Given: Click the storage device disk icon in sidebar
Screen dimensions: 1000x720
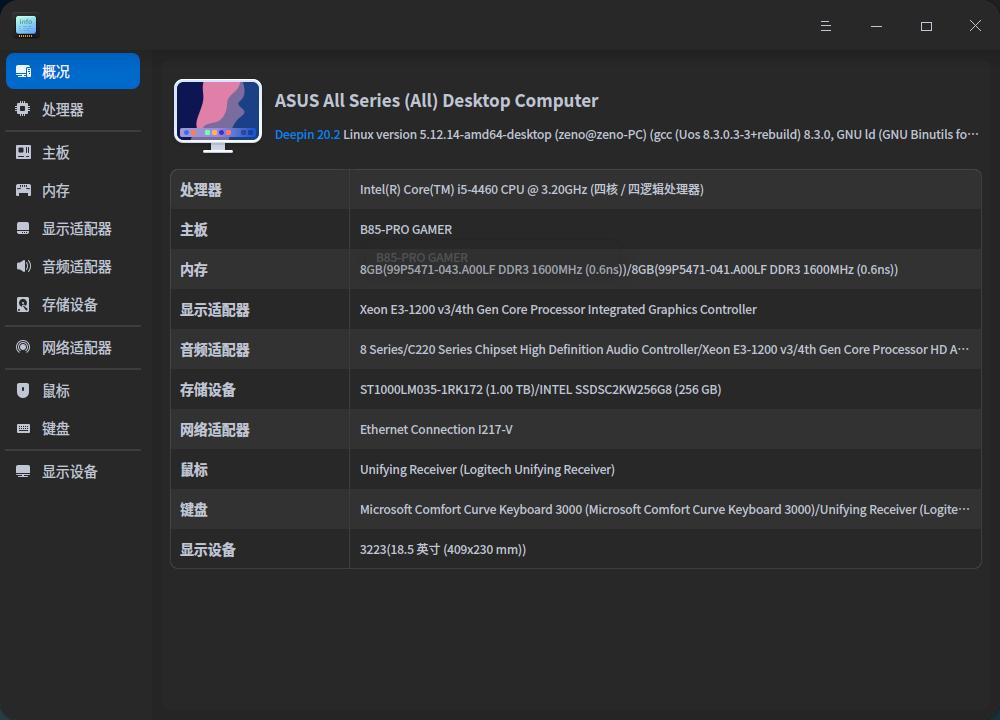Looking at the screenshot, I should point(24,304).
